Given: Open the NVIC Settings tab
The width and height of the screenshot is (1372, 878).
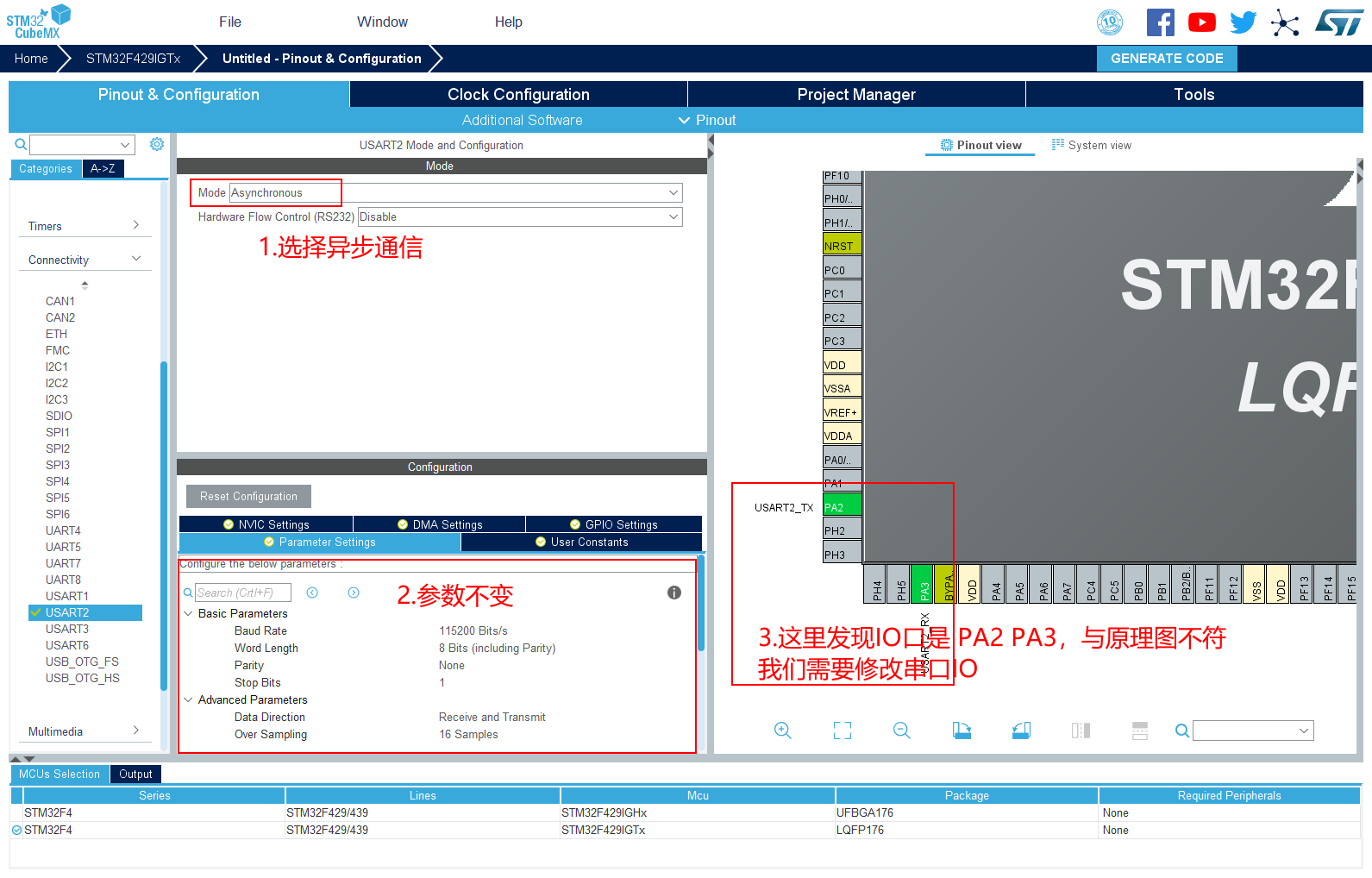Looking at the screenshot, I should click(266, 524).
